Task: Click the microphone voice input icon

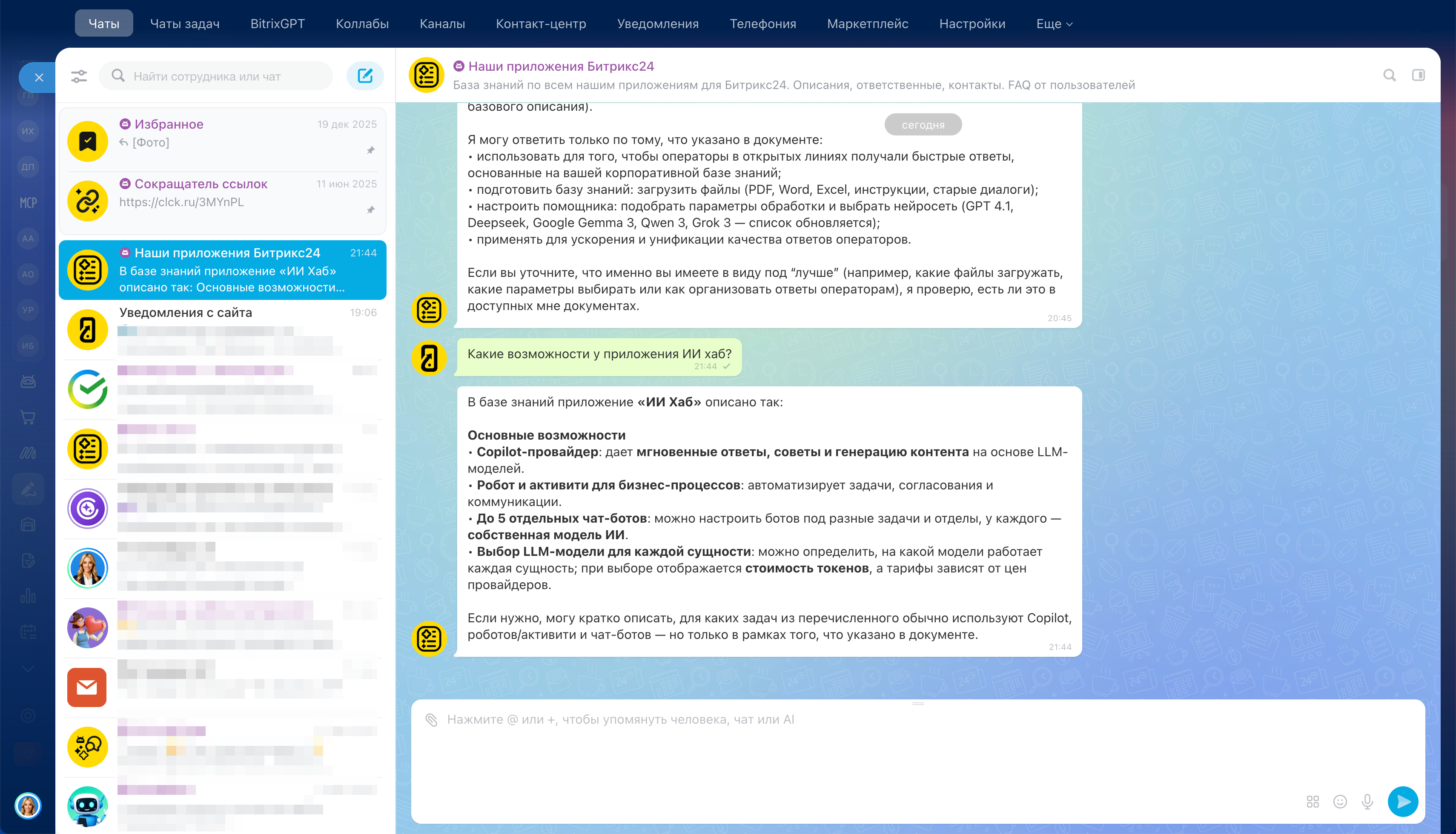Action: pos(1367,801)
